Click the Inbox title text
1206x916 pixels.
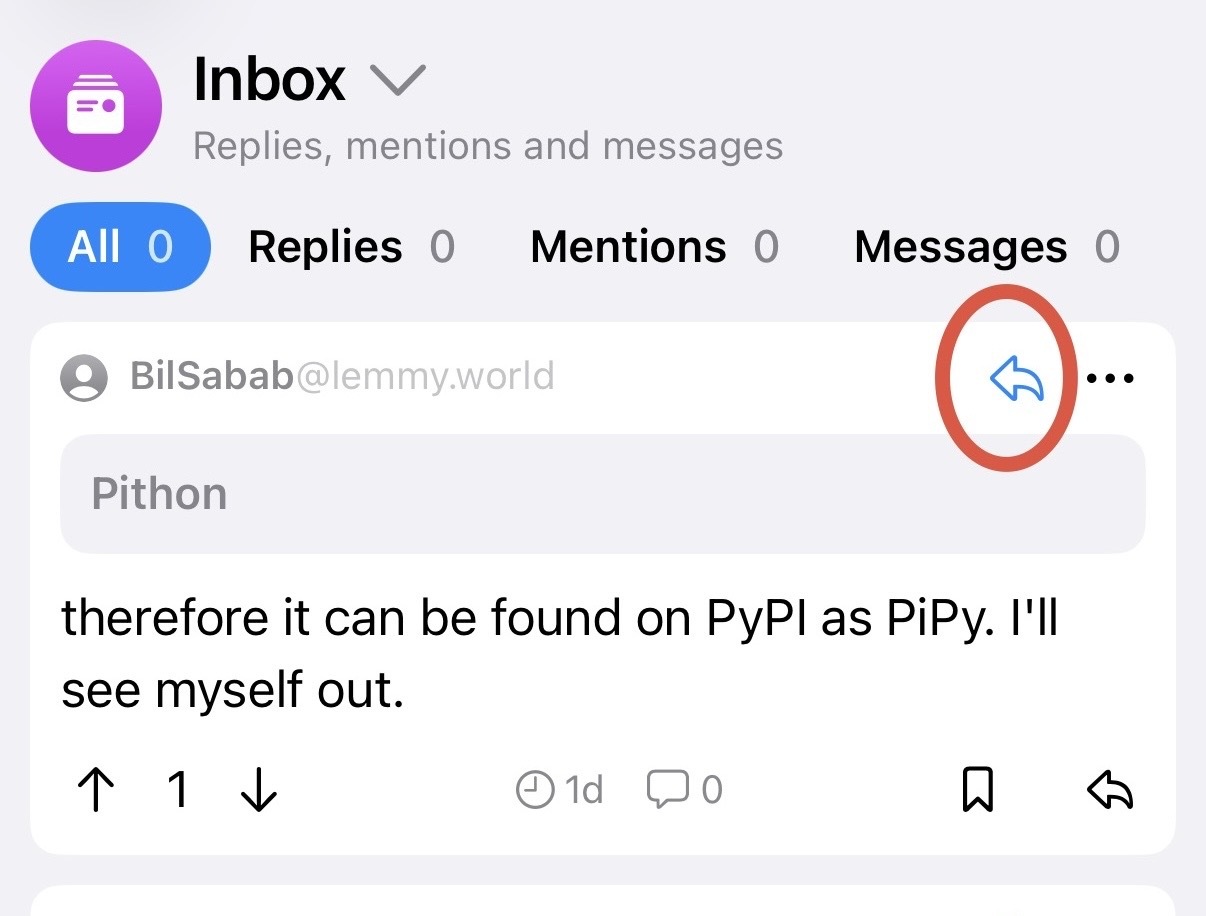(269, 79)
